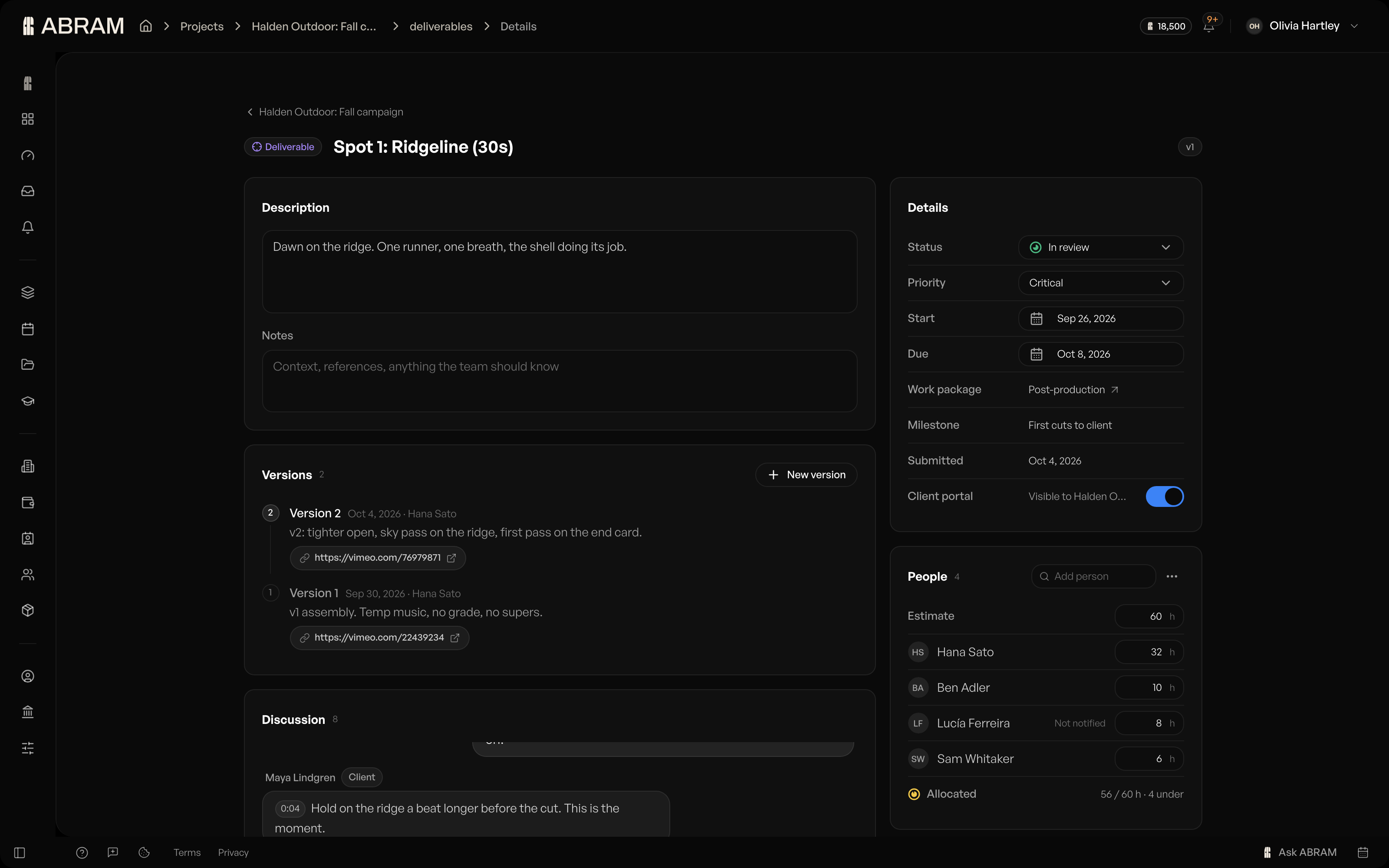Open the building icon in sidebar

[27, 466]
